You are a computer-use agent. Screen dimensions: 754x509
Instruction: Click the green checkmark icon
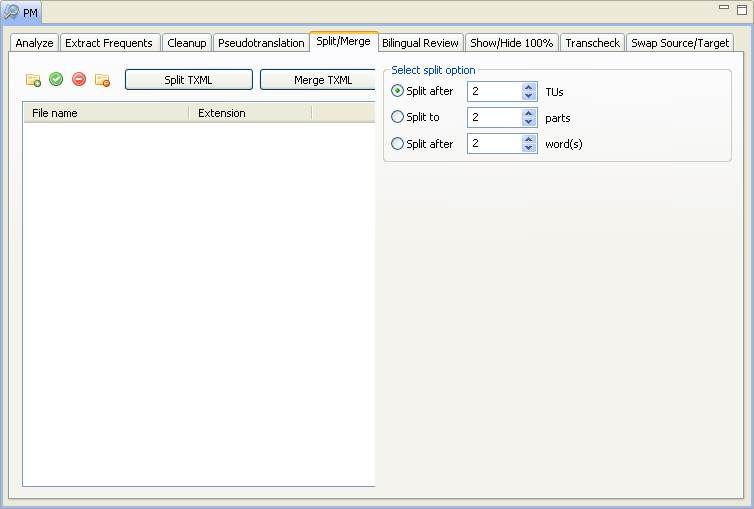56,79
